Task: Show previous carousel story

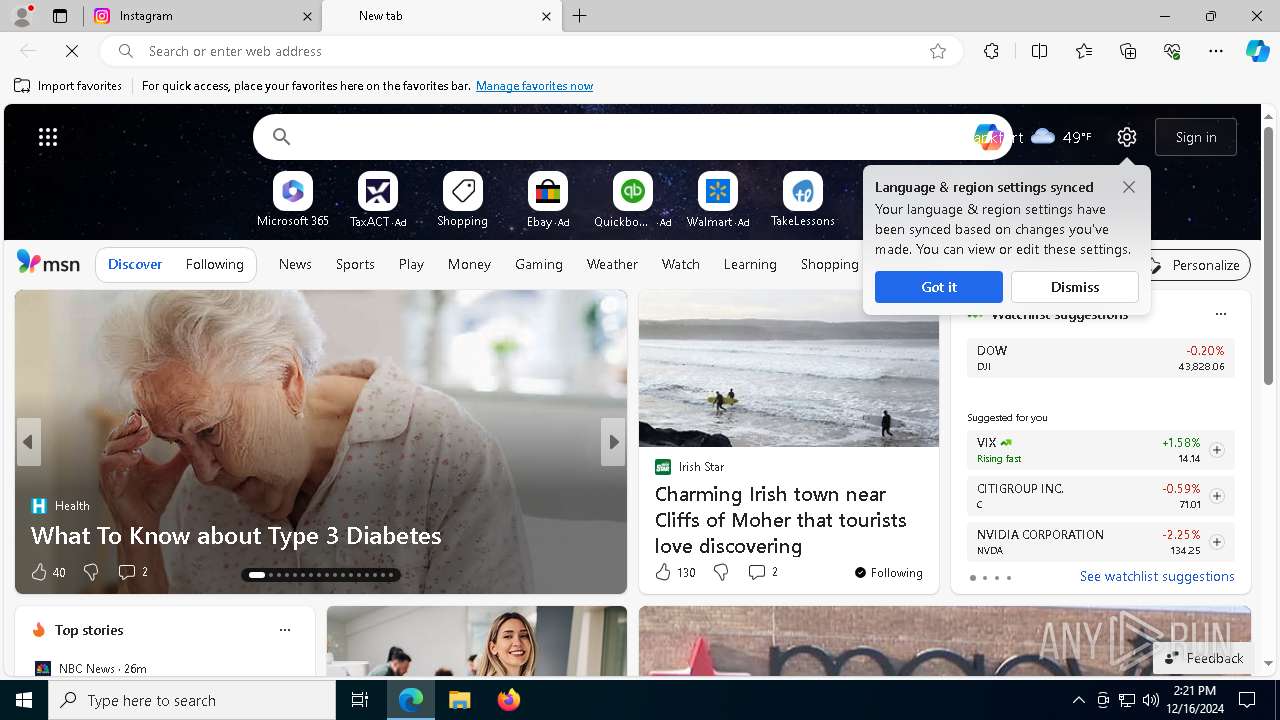Action: pyautogui.click(x=28, y=442)
